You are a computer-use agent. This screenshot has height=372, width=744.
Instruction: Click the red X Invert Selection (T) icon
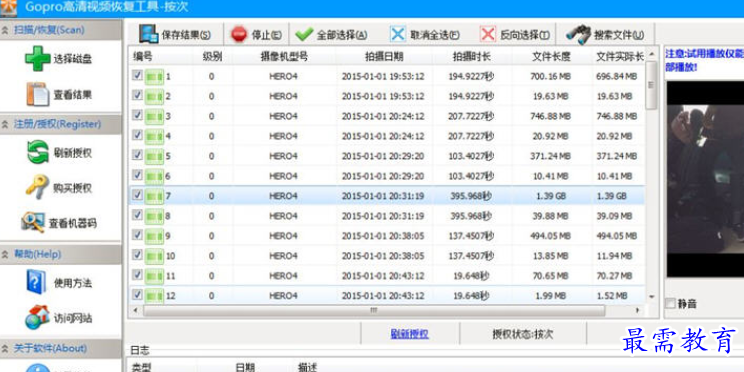pos(488,34)
